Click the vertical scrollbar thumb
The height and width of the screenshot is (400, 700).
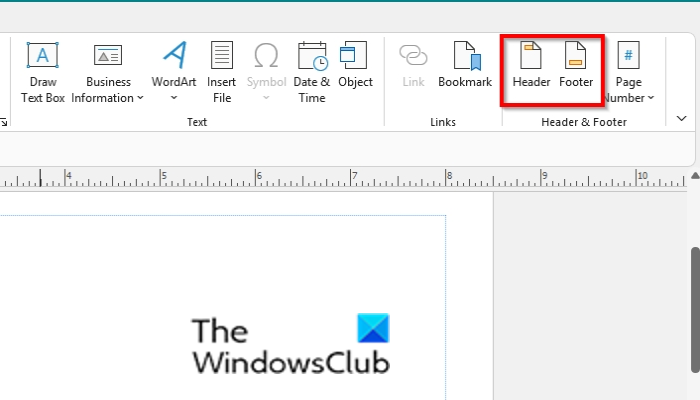695,310
